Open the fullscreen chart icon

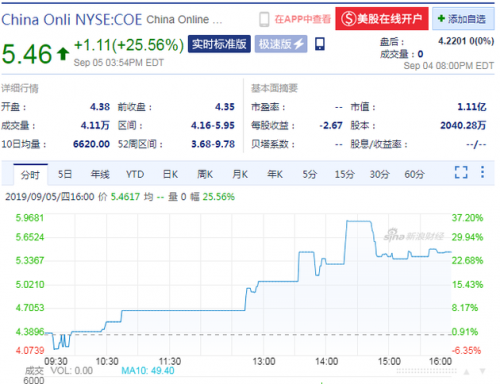461,172
